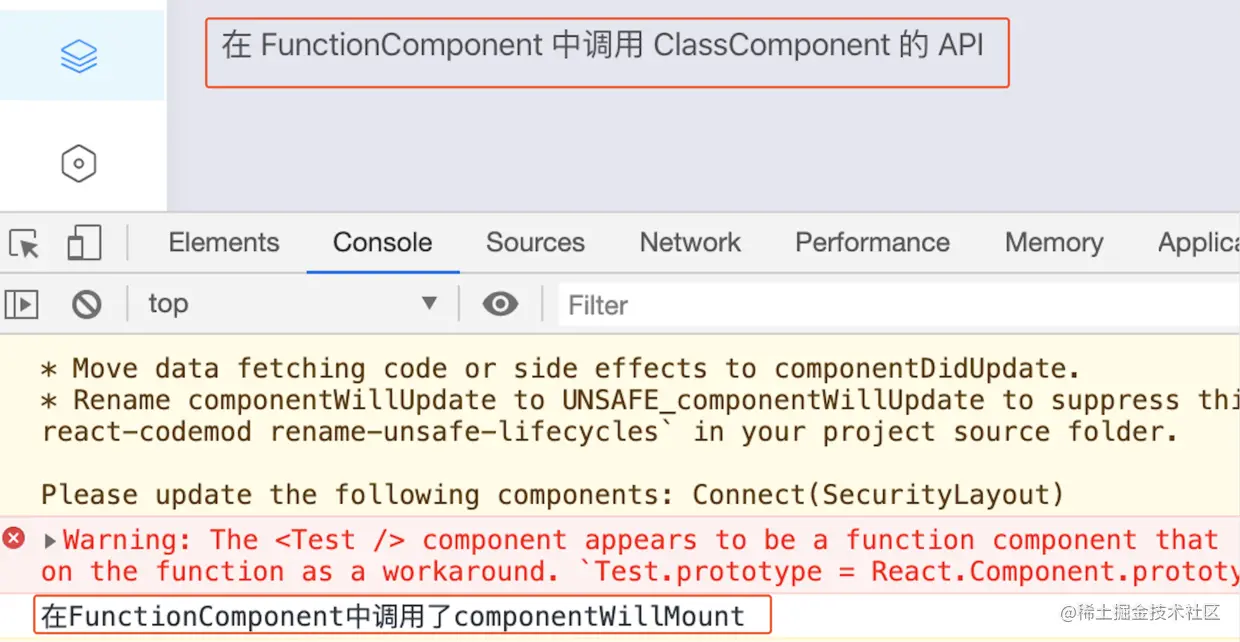Image resolution: width=1240 pixels, height=642 pixels.
Task: Click the red error icon beside Warning
Action: 14,539
